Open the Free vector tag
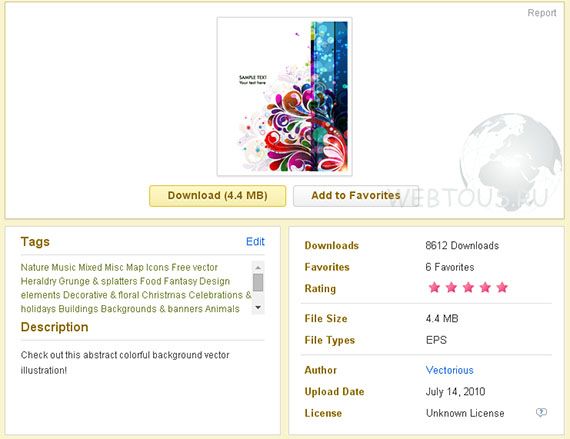This screenshot has height=439, width=570. [194, 267]
